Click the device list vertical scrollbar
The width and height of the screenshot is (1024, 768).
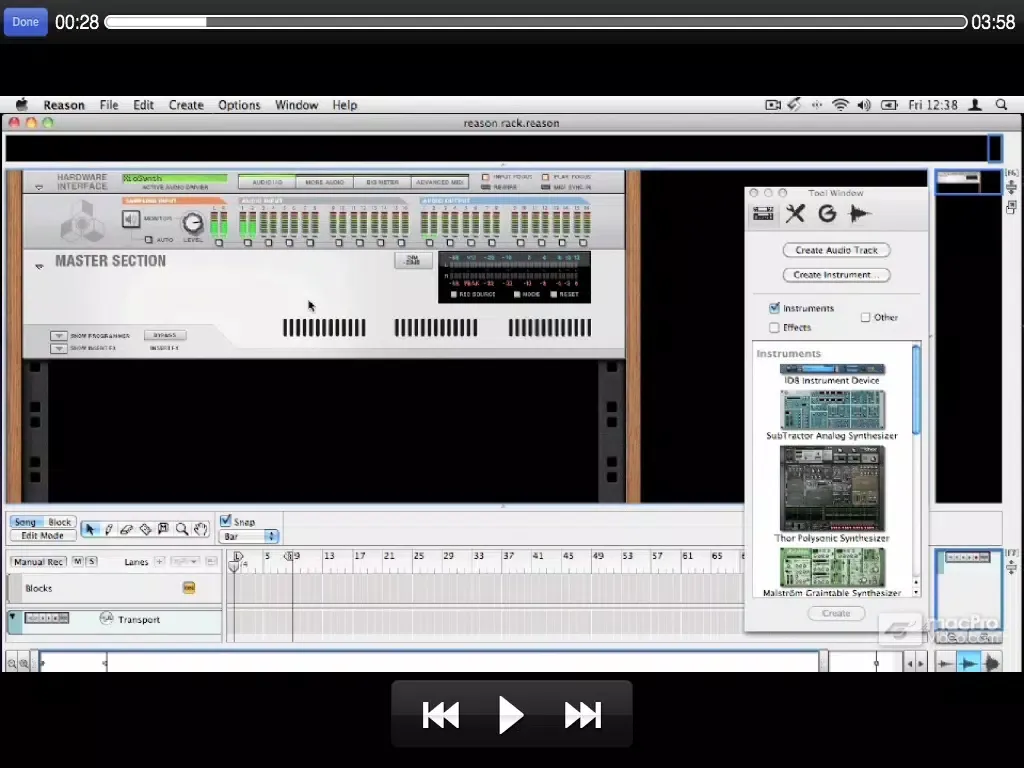pyautogui.click(x=916, y=390)
